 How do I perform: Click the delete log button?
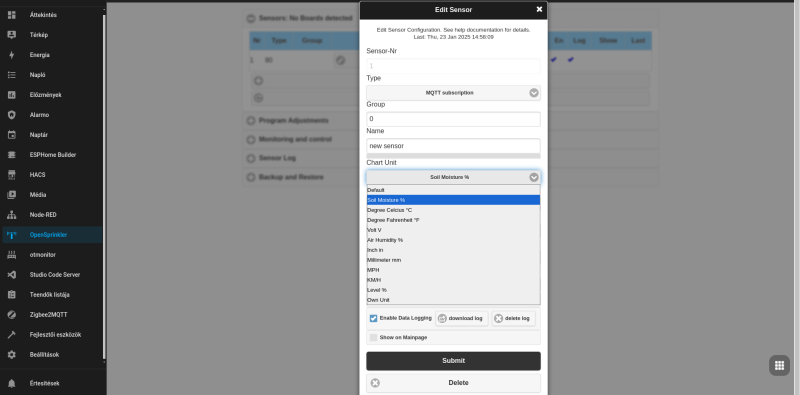tap(513, 318)
